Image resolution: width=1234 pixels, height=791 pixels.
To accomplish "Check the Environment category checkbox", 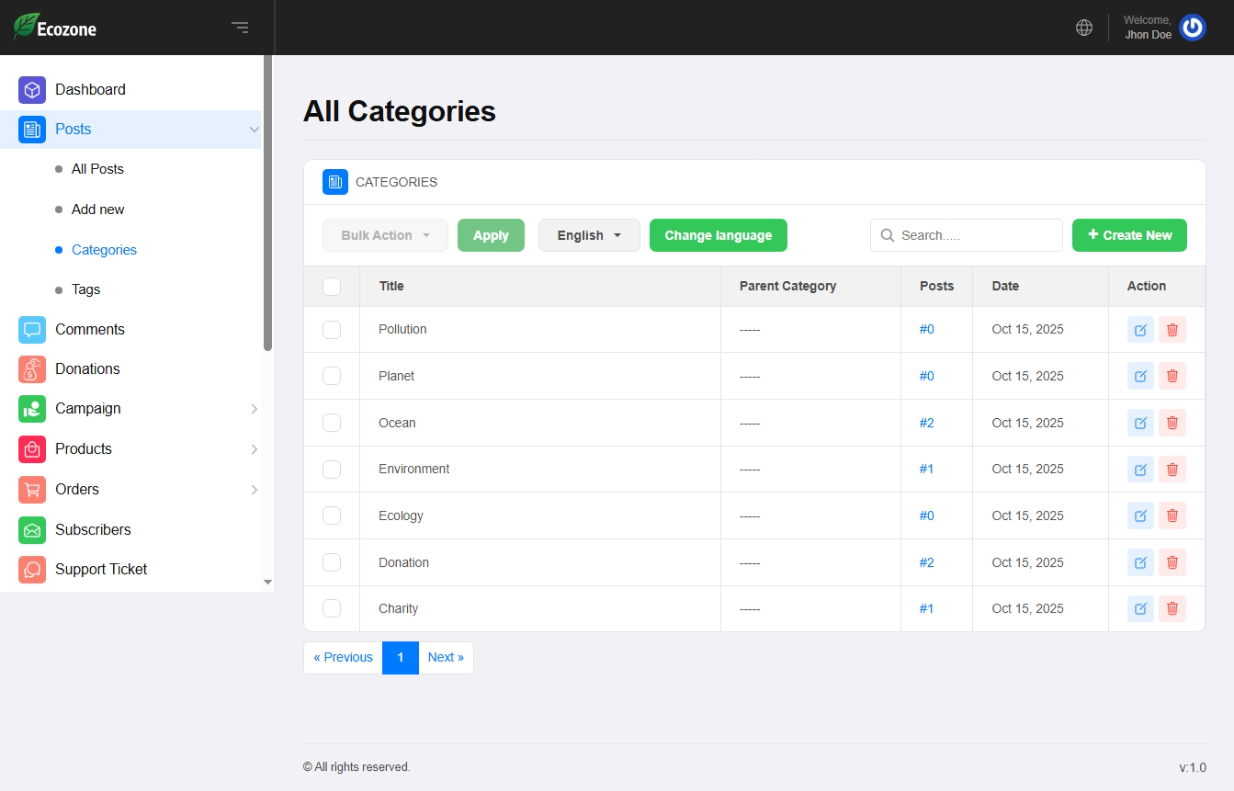I will 332,469.
